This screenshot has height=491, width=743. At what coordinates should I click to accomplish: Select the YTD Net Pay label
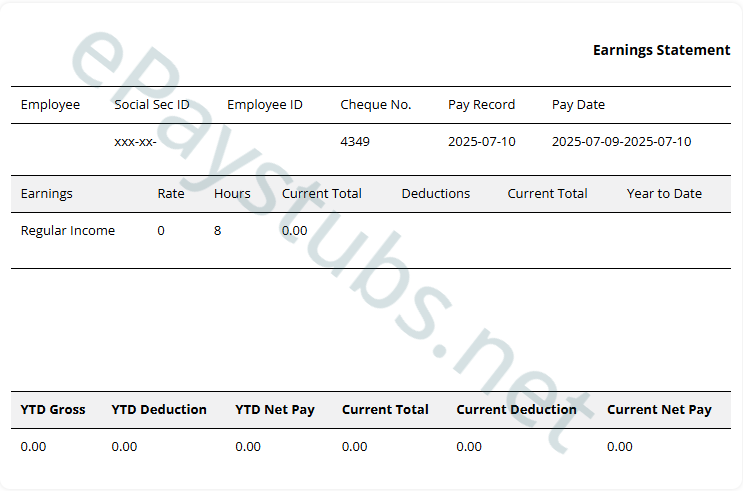coord(275,410)
